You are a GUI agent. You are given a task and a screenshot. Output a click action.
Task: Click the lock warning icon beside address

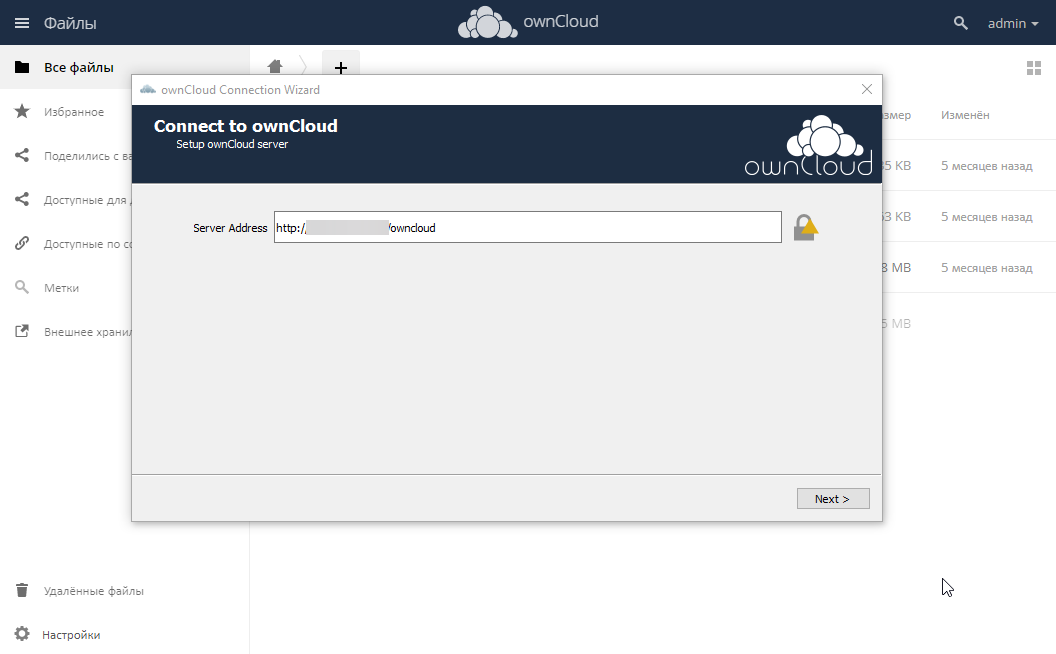(x=805, y=228)
